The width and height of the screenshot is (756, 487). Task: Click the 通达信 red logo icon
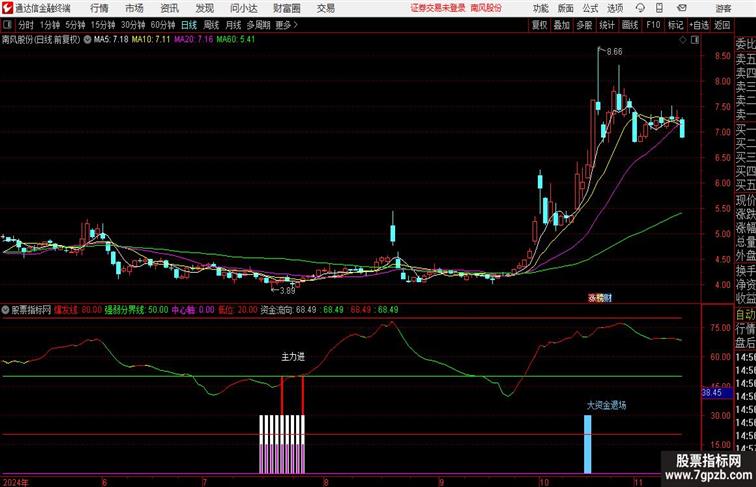click(x=7, y=8)
